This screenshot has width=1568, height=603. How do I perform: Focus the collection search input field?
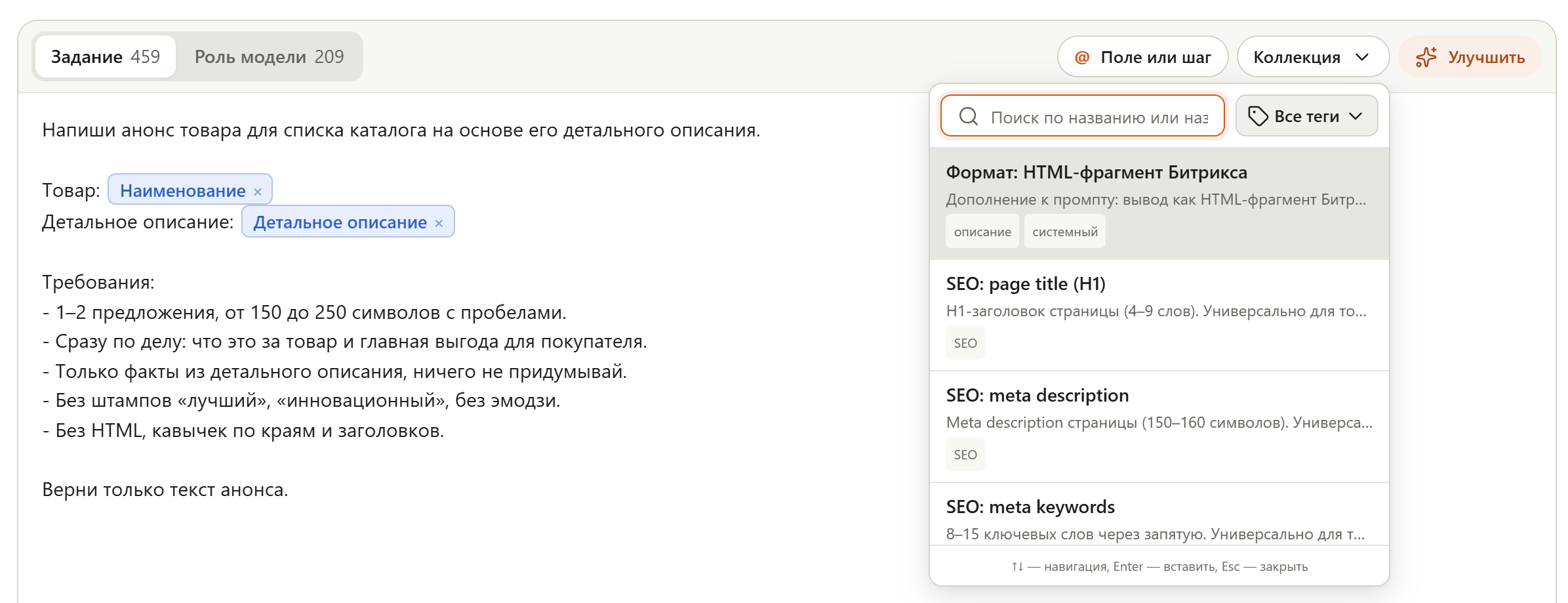[1083, 117]
